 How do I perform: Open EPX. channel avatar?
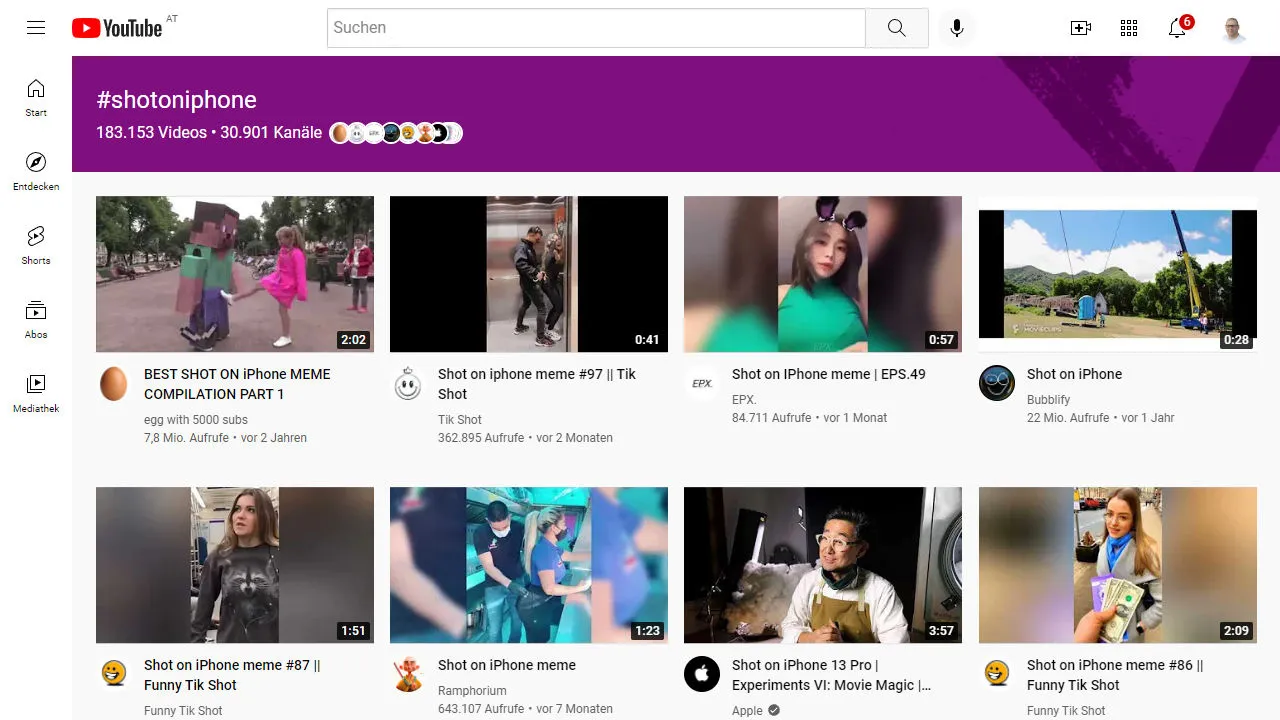[702, 383]
